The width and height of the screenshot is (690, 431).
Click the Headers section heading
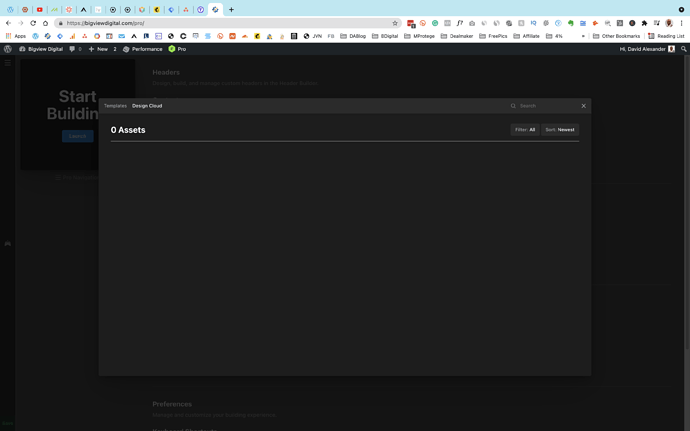click(x=166, y=72)
